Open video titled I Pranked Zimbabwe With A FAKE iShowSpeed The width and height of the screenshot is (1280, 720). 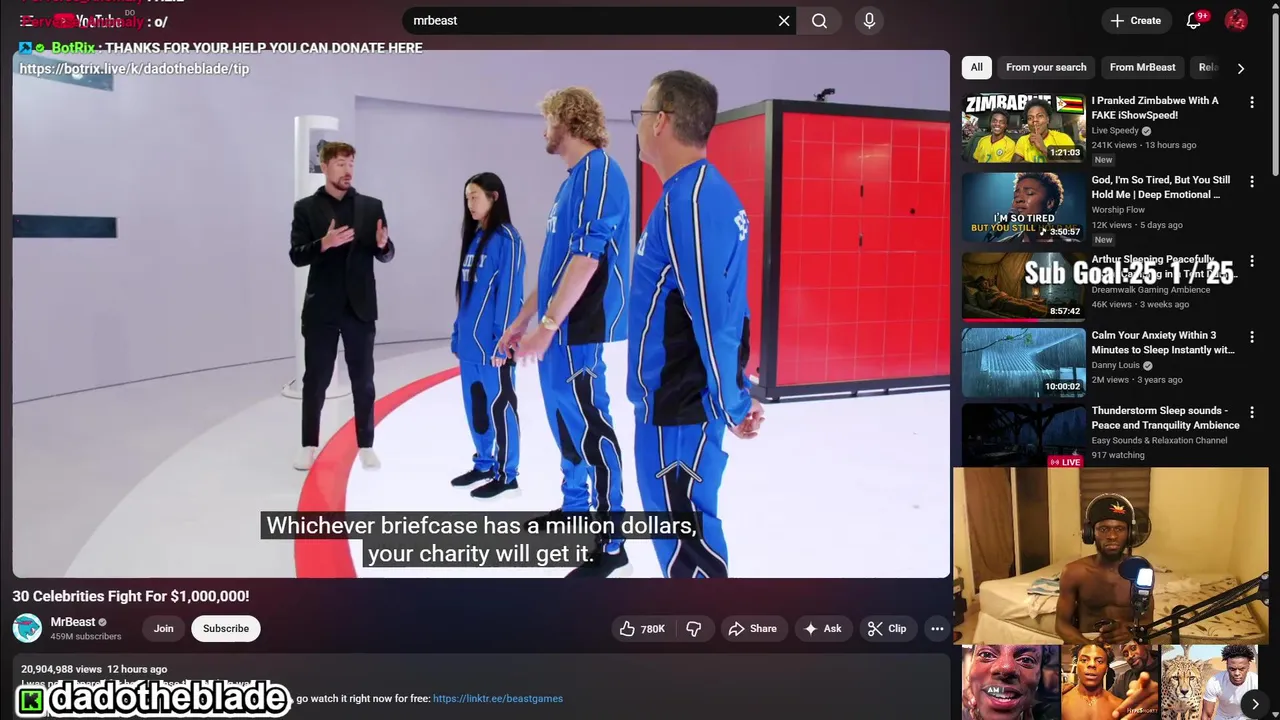pyautogui.click(x=1155, y=107)
